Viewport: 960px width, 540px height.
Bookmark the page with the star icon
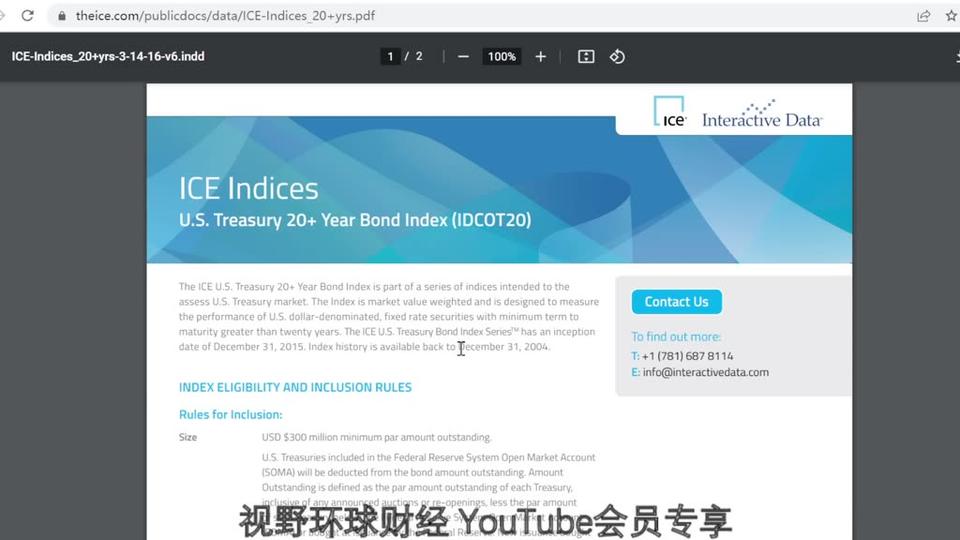coord(951,16)
